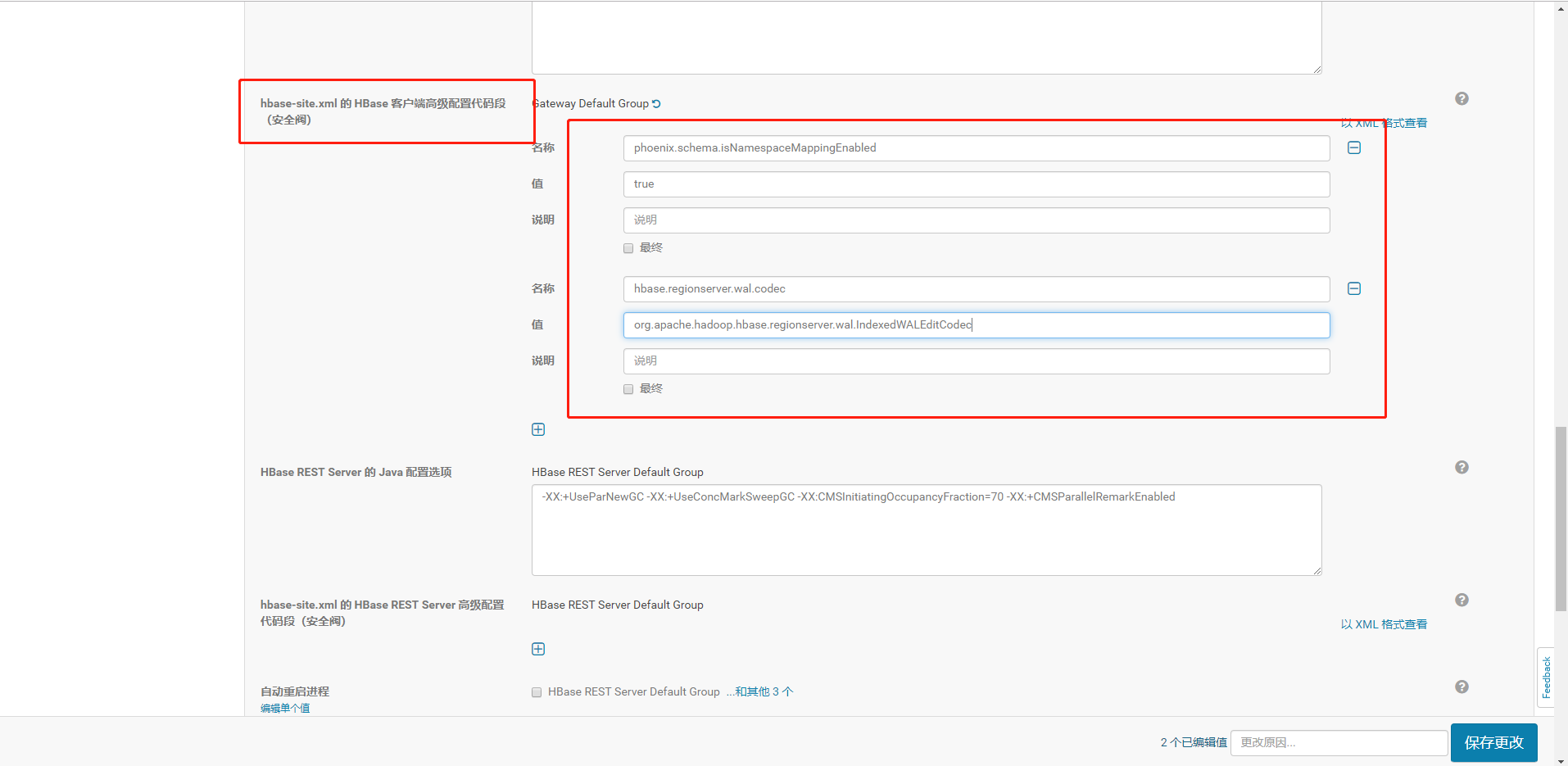The height and width of the screenshot is (766, 1568).
Task: Edit the value field containing true
Action: point(977,184)
